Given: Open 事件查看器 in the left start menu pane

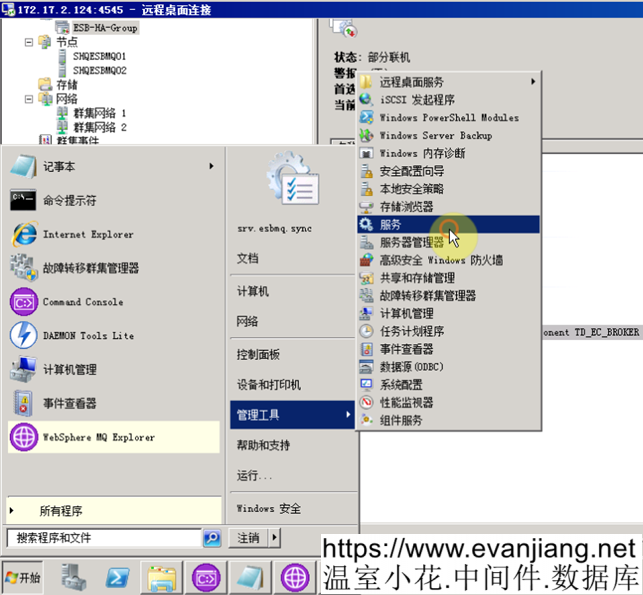Looking at the screenshot, I should 70,404.
